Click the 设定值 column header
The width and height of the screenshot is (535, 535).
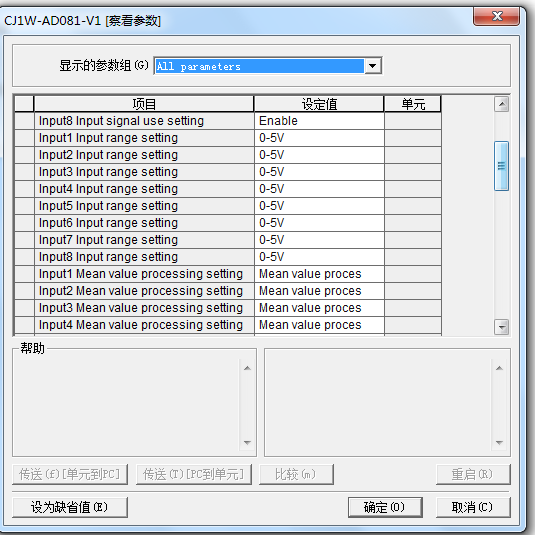tap(319, 104)
